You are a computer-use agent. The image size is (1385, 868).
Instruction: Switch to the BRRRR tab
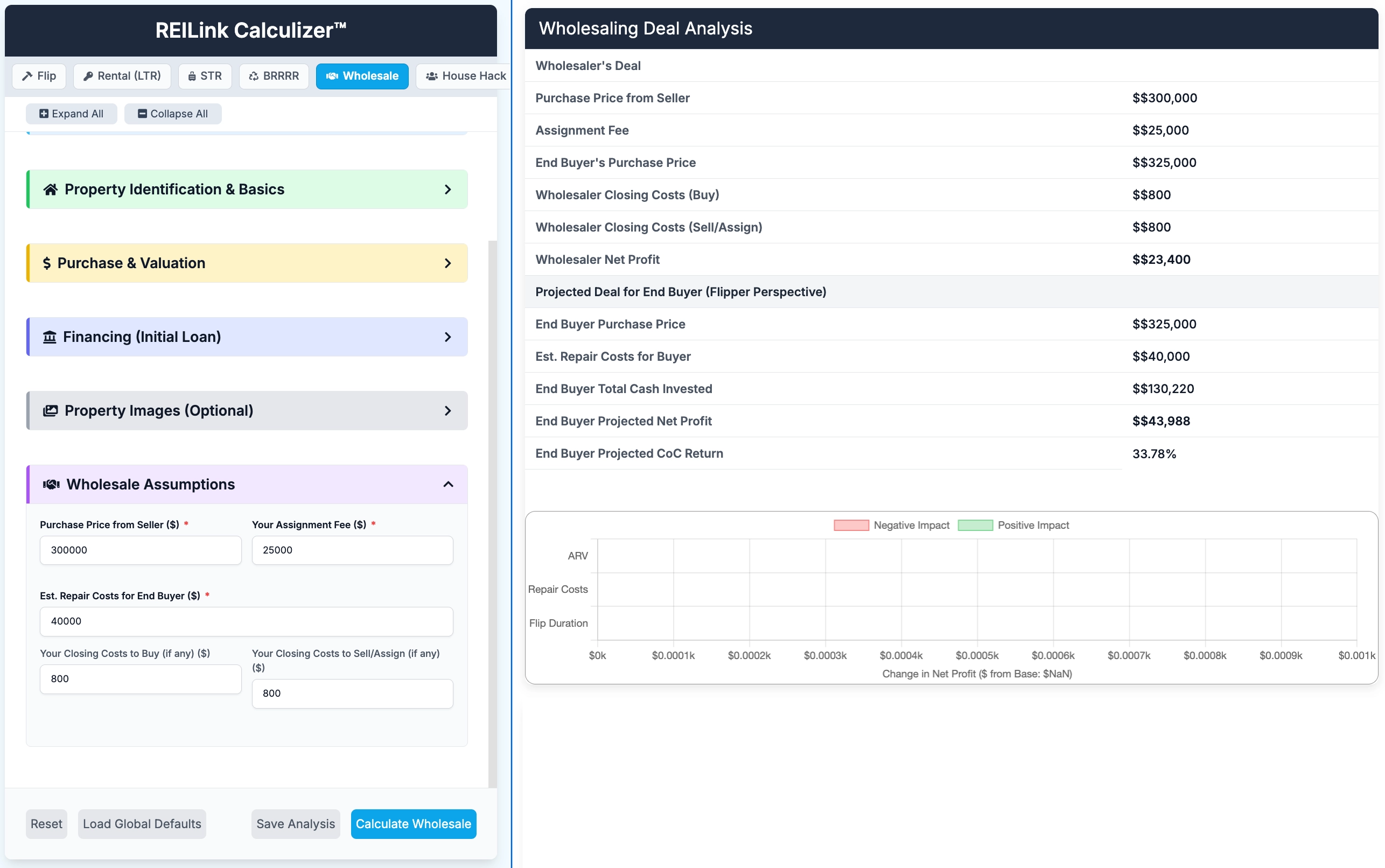tap(274, 76)
